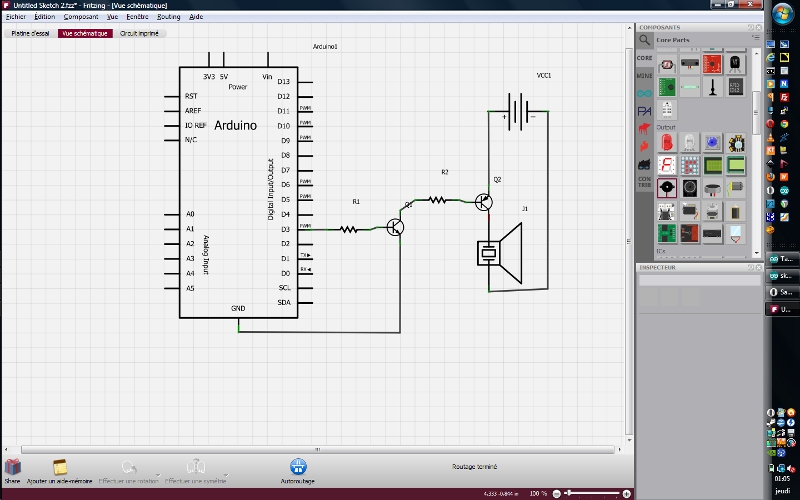Image resolution: width=800 pixels, height=500 pixels.
Task: Adjust the zoom slider handle
Action: 567,493
